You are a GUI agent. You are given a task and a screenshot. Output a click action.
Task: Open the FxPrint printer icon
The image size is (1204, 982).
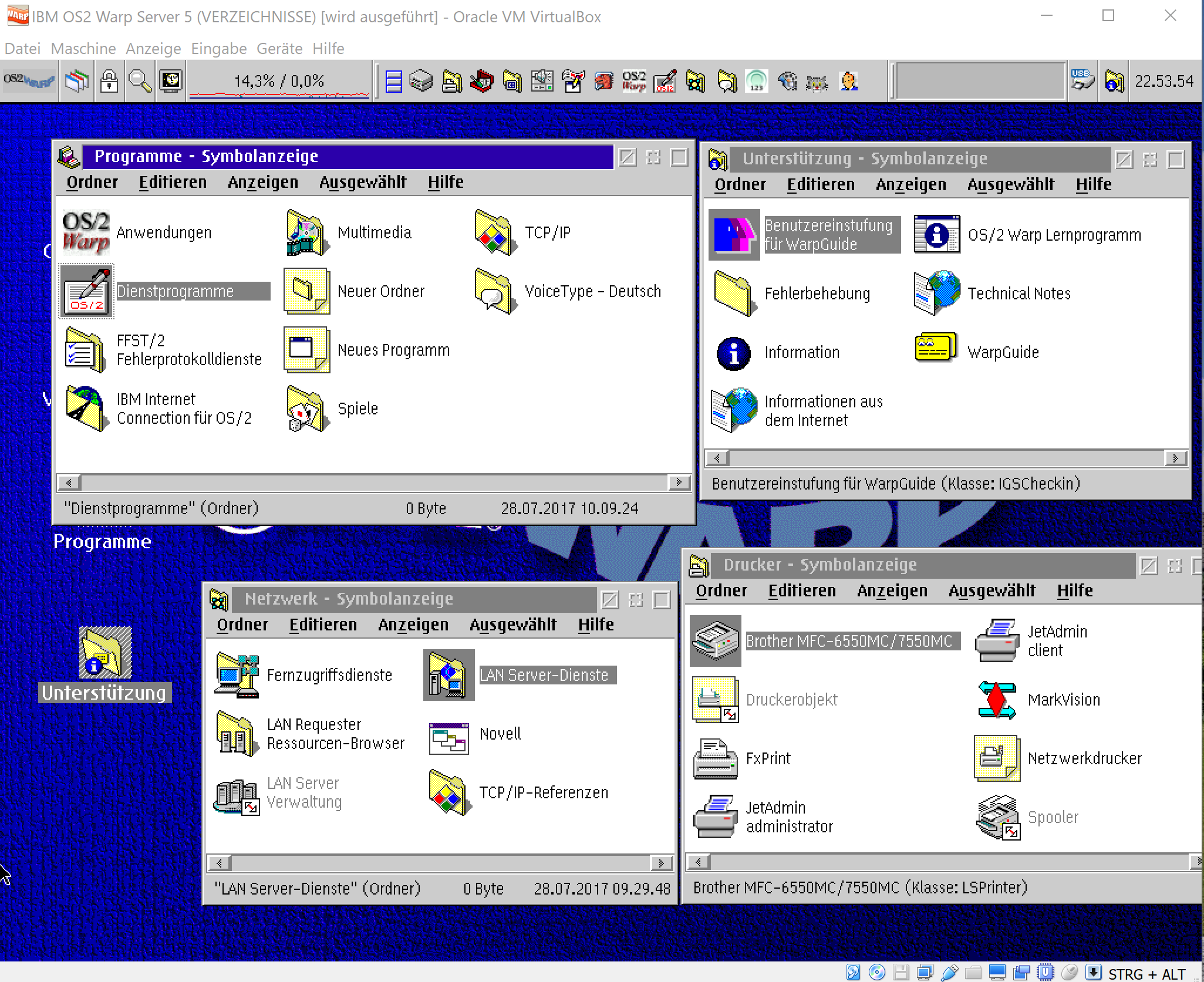click(x=716, y=758)
